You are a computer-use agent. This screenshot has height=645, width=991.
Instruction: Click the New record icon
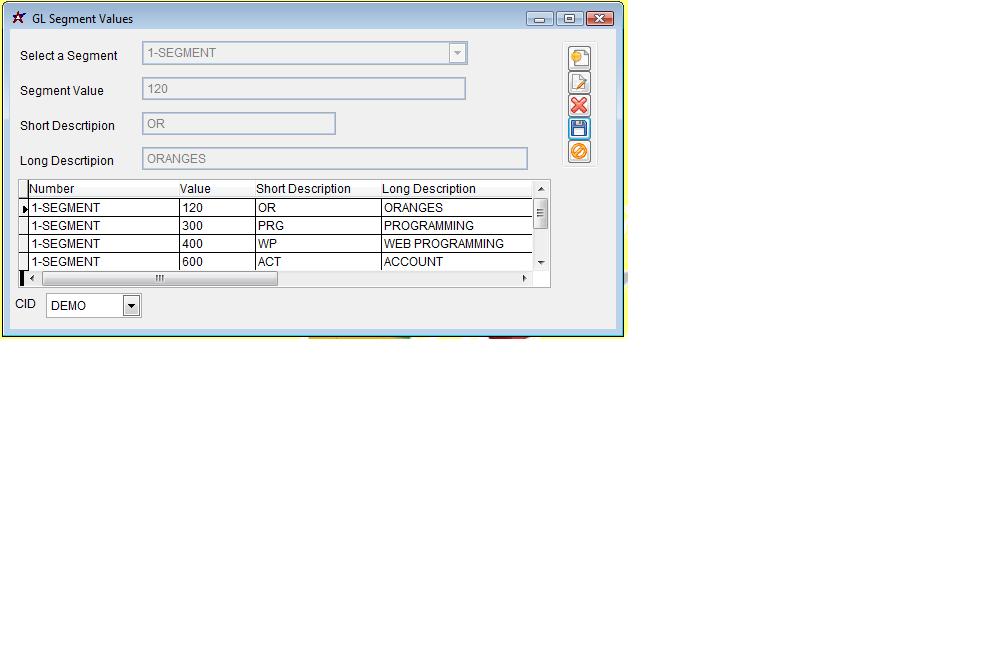click(x=579, y=59)
